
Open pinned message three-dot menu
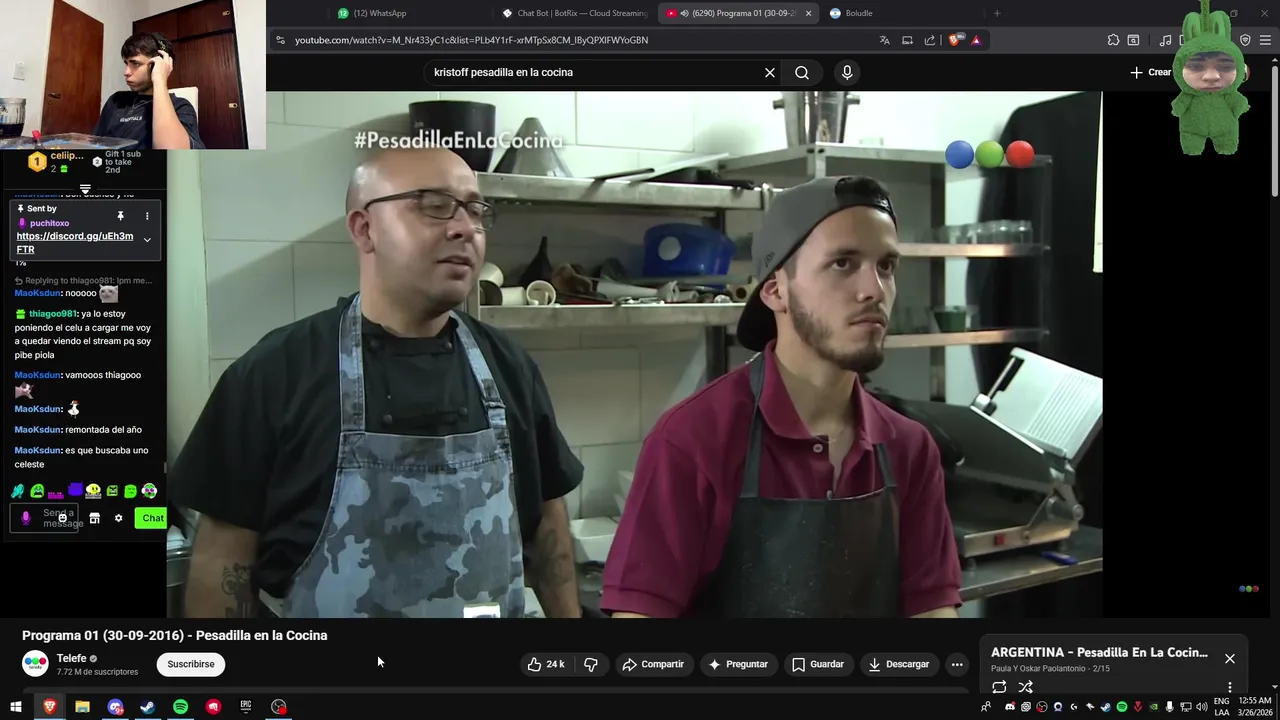point(147,216)
